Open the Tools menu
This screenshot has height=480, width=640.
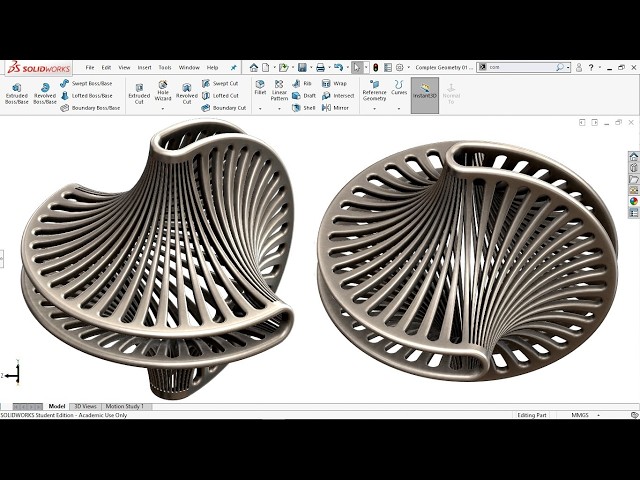(165, 67)
